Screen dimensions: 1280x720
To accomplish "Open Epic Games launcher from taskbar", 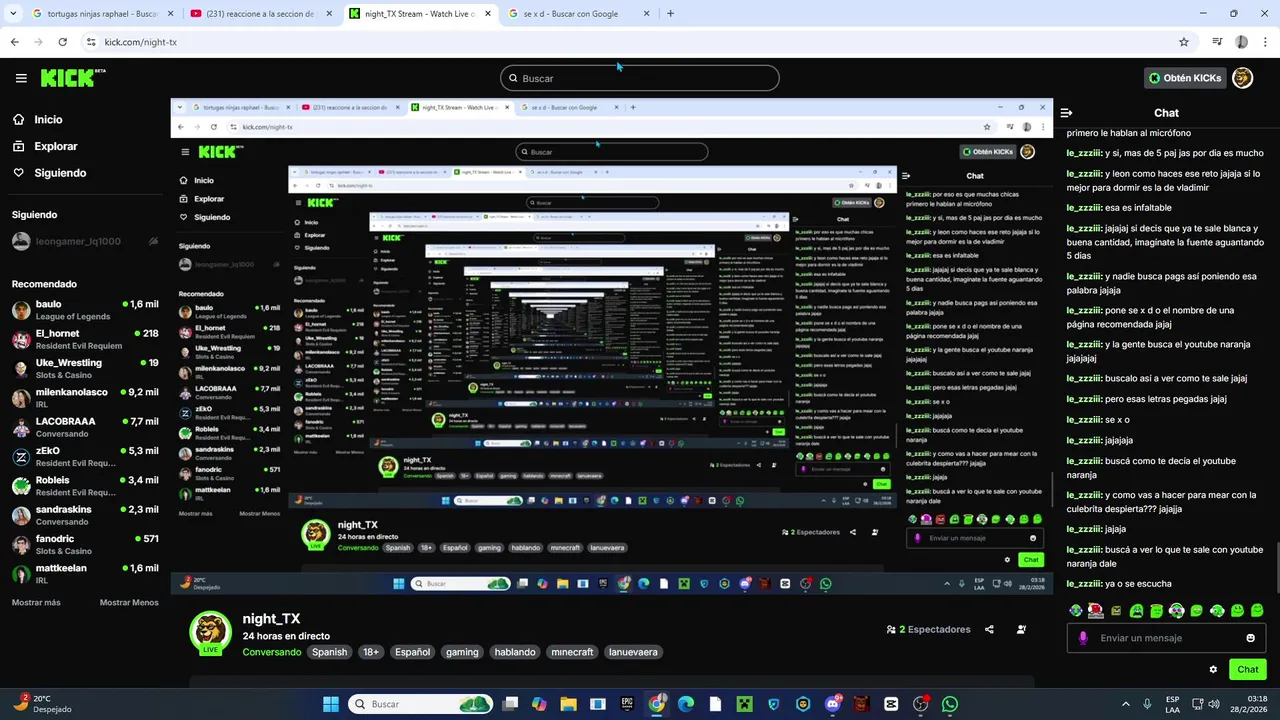I will [x=627, y=704].
